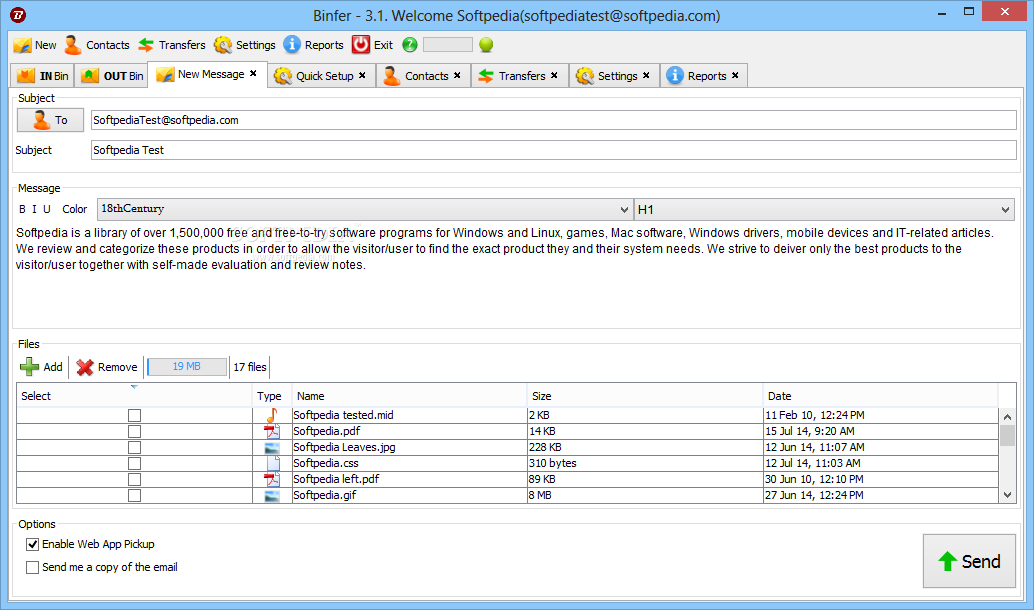Sort files by Type column header
This screenshot has width=1034, height=610.
[272, 396]
